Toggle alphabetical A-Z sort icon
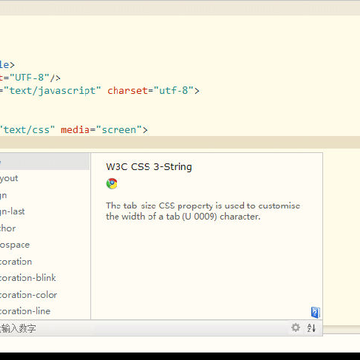 311,328
